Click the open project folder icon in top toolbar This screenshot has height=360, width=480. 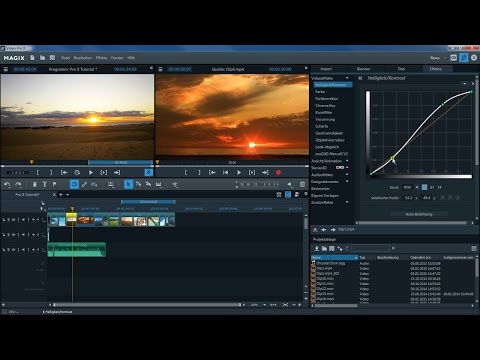tap(42, 58)
